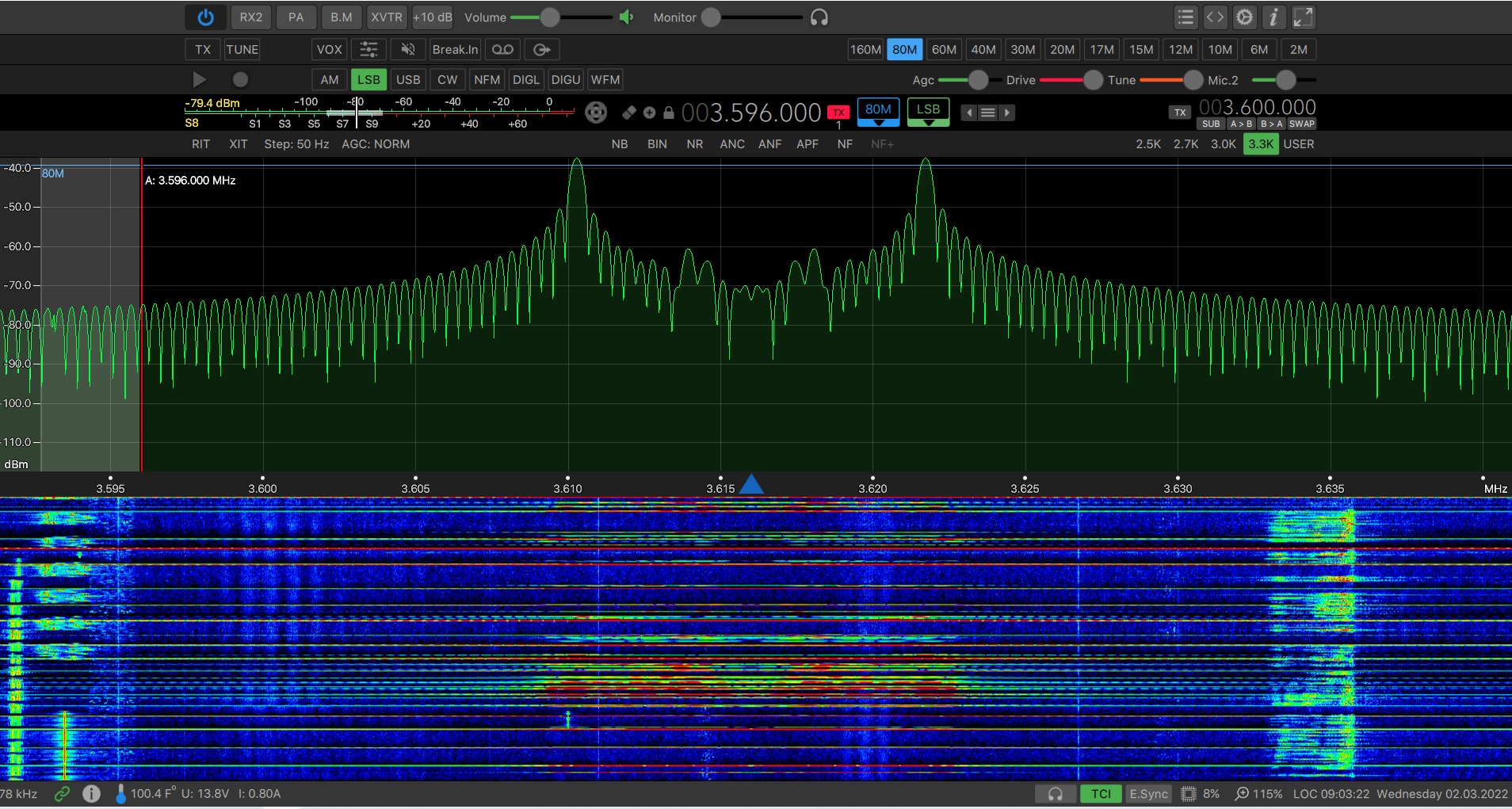Select the 2.7K filter bandwidth
Image resolution: width=1512 pixels, height=809 pixels.
(x=1186, y=144)
